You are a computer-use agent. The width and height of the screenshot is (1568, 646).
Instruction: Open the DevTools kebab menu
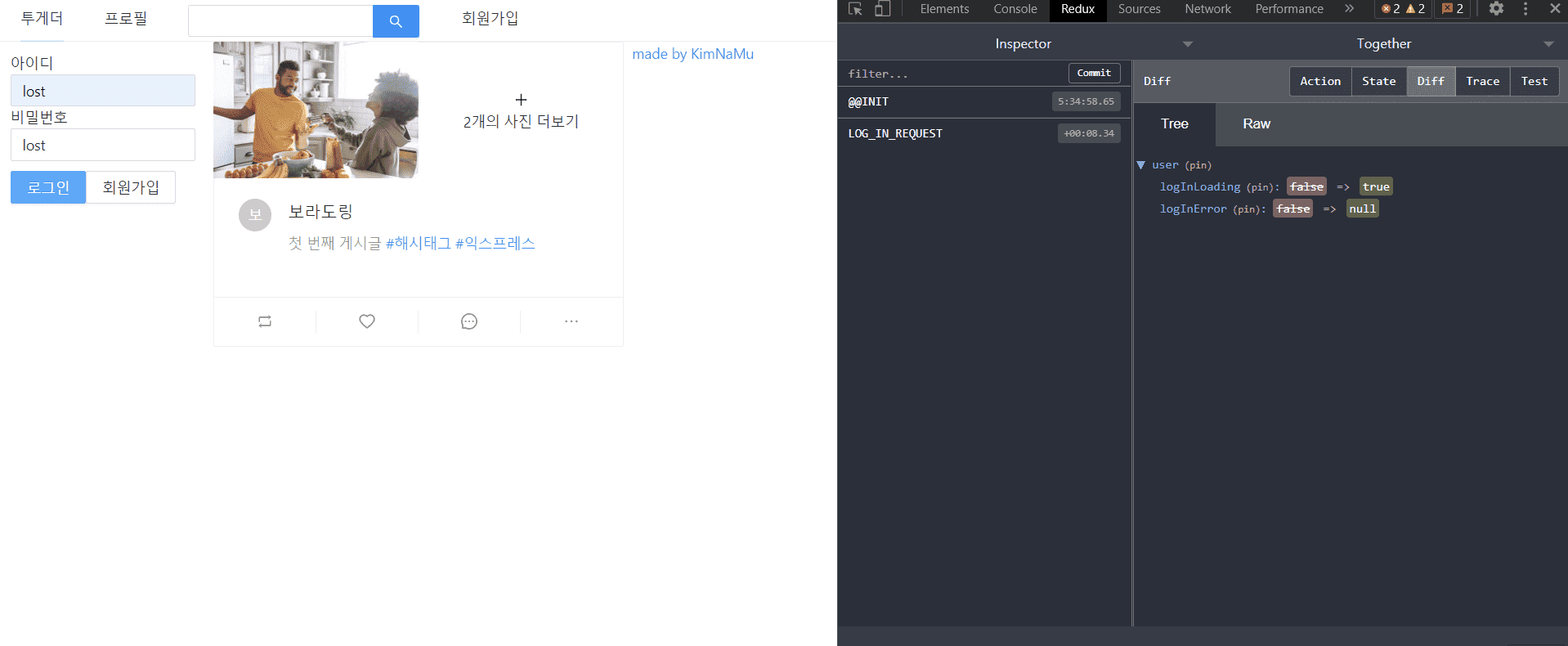click(1525, 9)
